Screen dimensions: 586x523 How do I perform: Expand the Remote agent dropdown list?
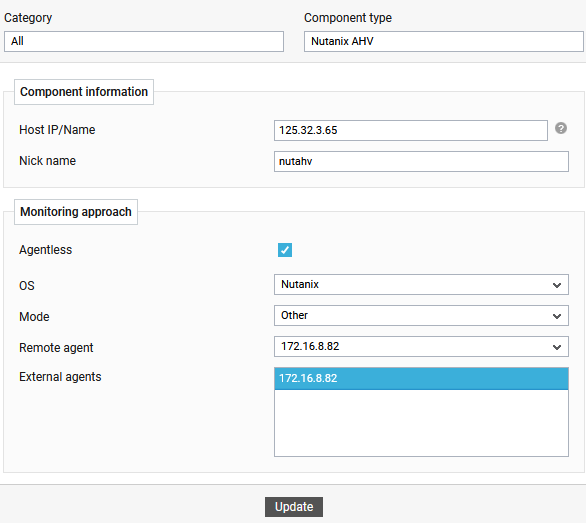point(421,347)
